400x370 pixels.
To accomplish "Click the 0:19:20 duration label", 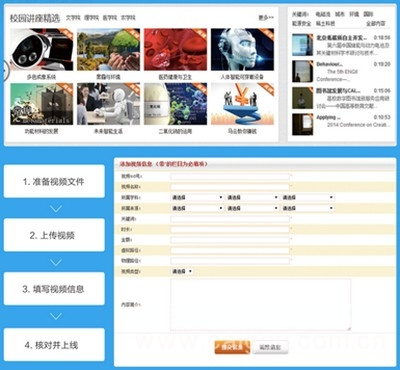I will pos(382,64).
